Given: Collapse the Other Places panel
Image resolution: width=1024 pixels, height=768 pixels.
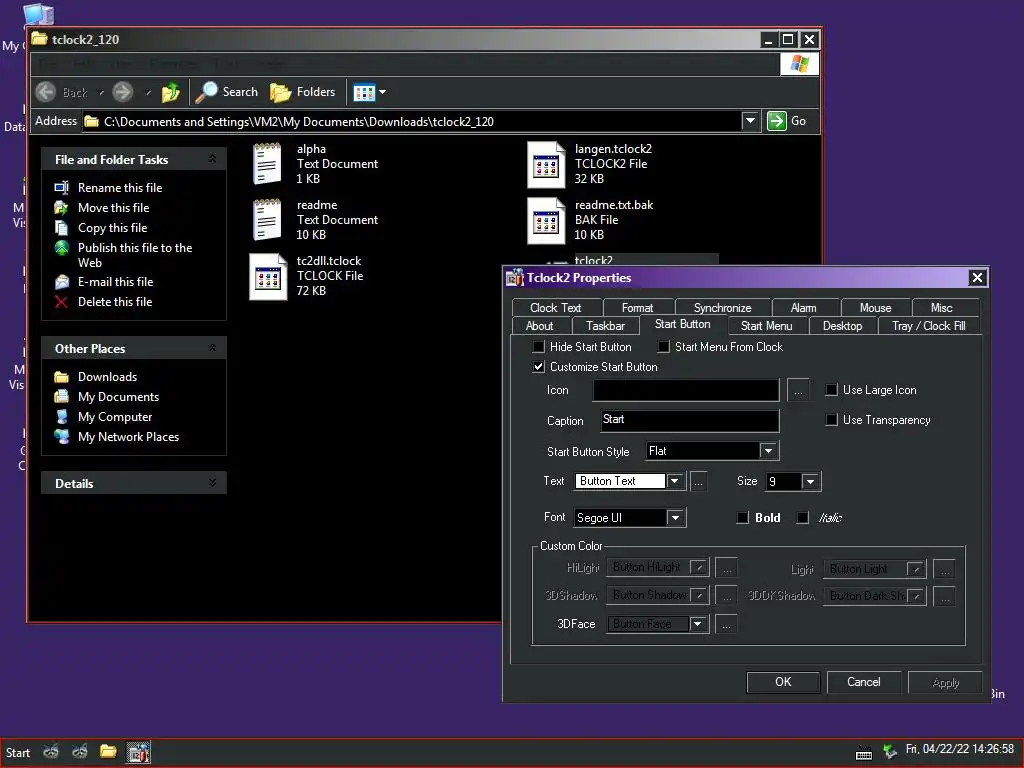Looking at the screenshot, I should tap(212, 348).
